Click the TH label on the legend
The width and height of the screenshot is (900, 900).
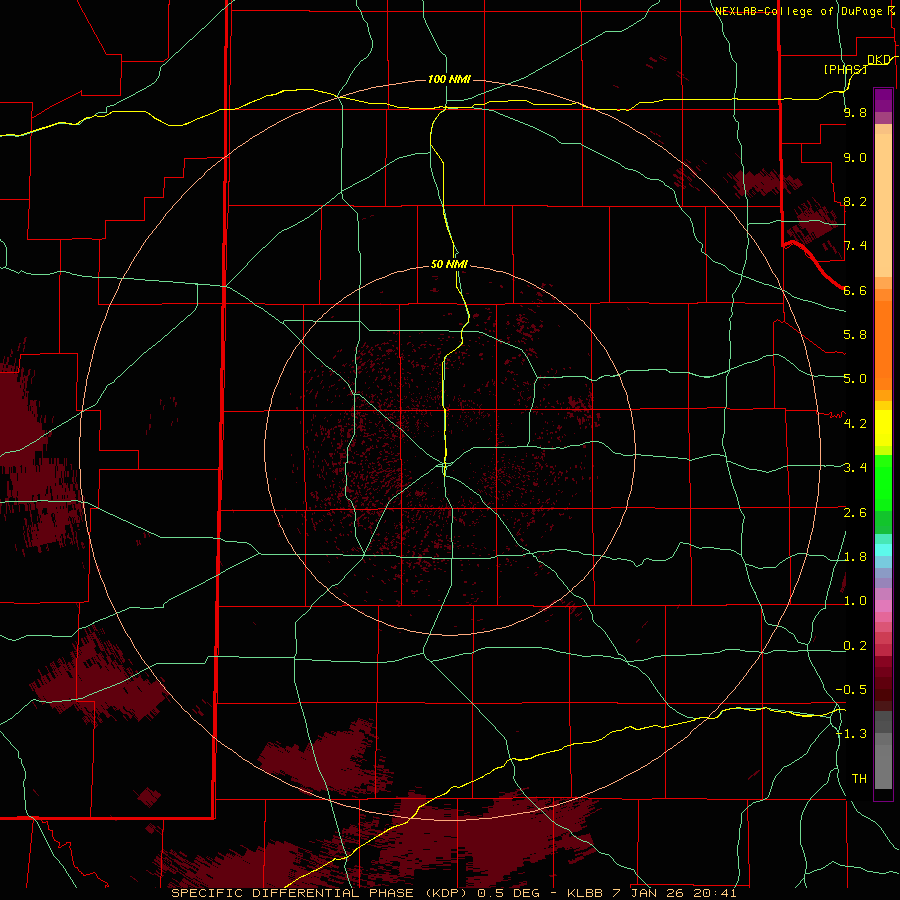click(x=859, y=779)
